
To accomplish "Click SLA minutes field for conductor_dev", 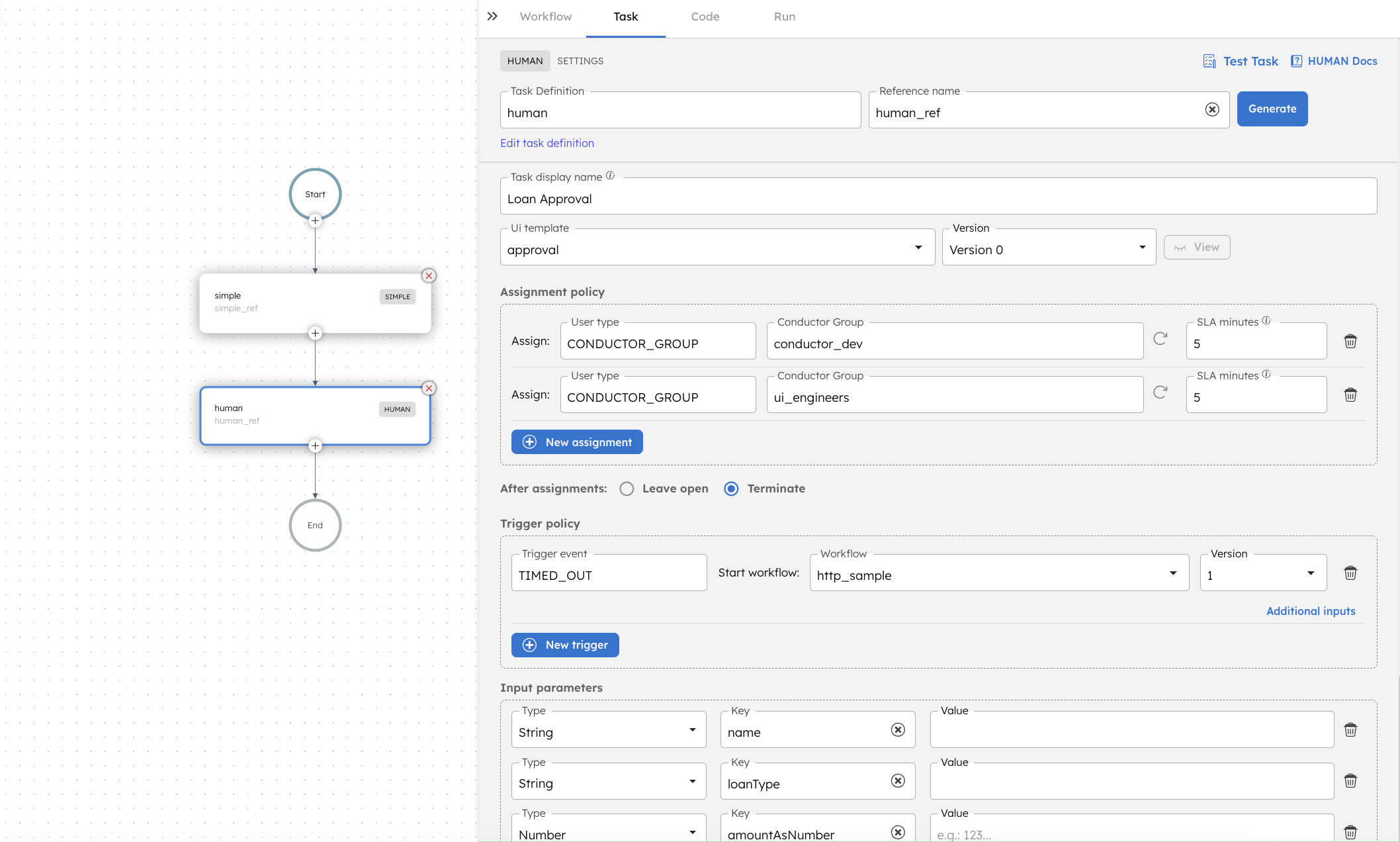I will click(x=1256, y=342).
